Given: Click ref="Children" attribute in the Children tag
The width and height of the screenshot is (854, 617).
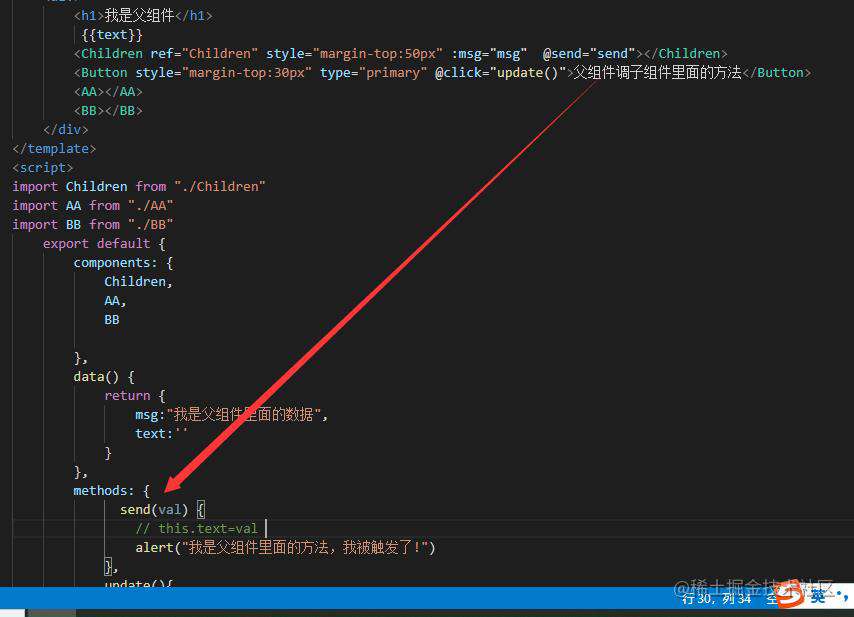Looking at the screenshot, I should [x=204, y=54].
